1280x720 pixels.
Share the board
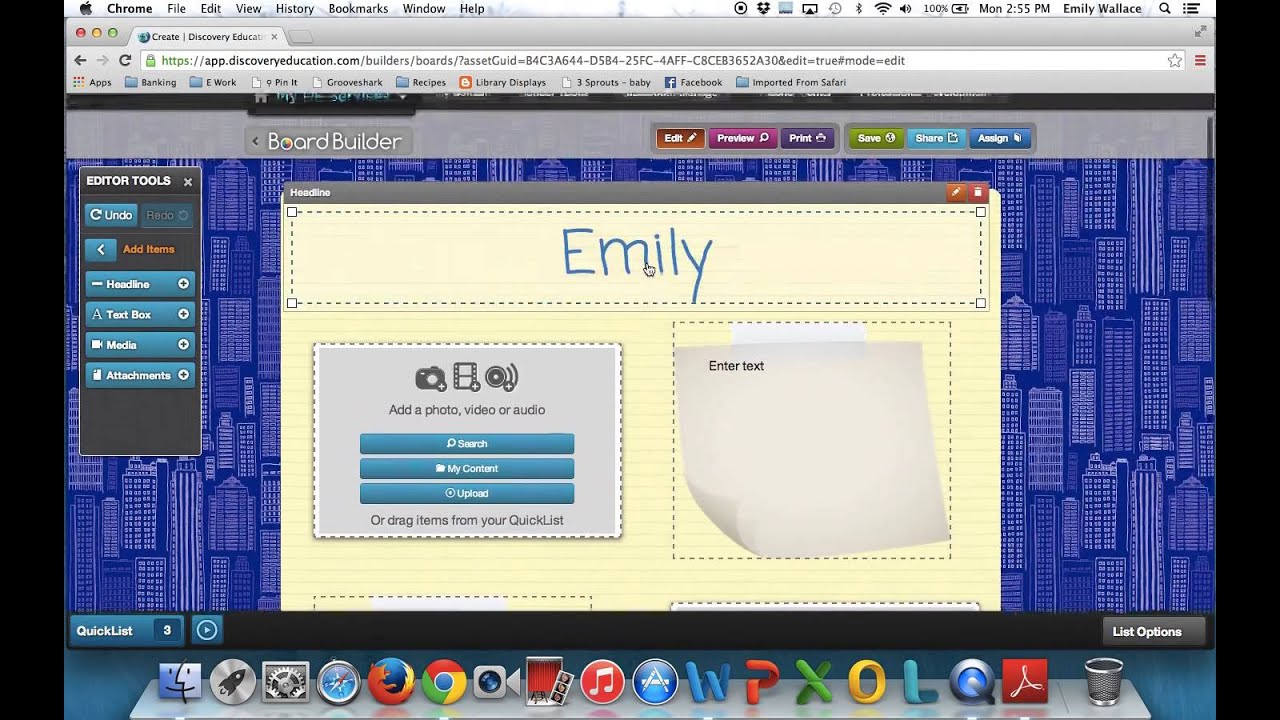point(936,138)
